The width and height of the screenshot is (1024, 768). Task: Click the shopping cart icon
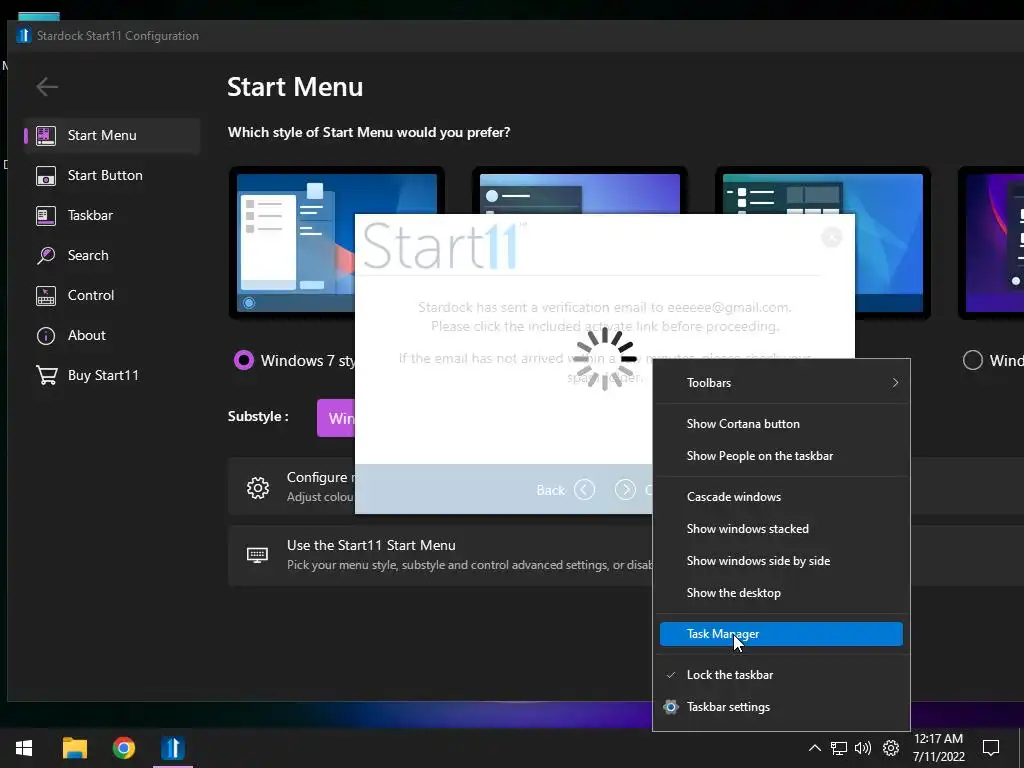pyautogui.click(x=46, y=375)
